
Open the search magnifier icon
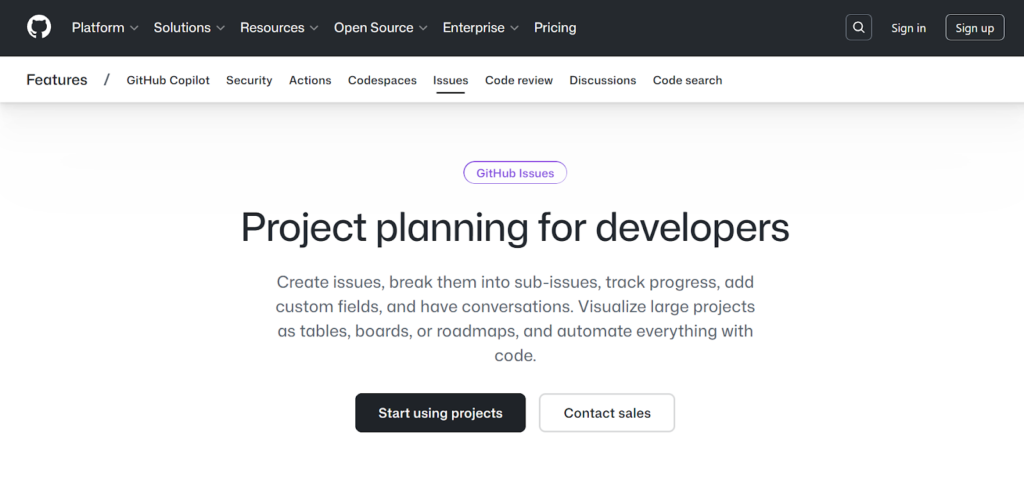click(x=858, y=27)
